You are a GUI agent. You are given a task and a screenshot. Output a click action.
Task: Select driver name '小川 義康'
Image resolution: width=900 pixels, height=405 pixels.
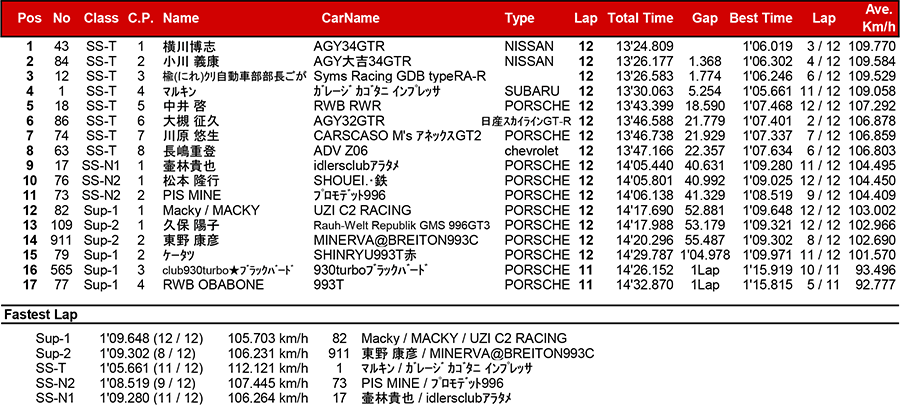pyautogui.click(x=191, y=62)
